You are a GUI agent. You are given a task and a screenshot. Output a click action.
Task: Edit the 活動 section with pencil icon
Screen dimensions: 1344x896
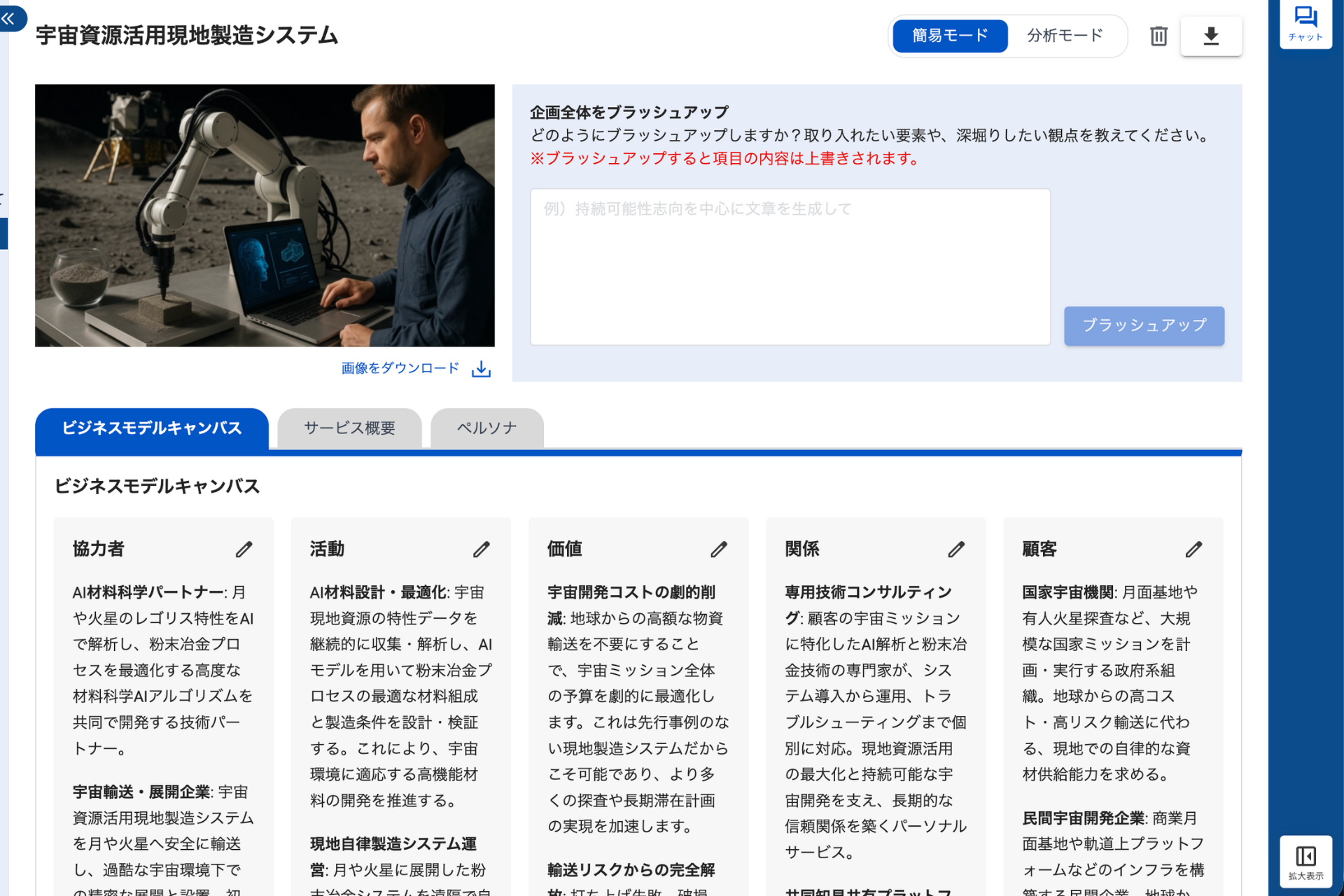click(481, 549)
